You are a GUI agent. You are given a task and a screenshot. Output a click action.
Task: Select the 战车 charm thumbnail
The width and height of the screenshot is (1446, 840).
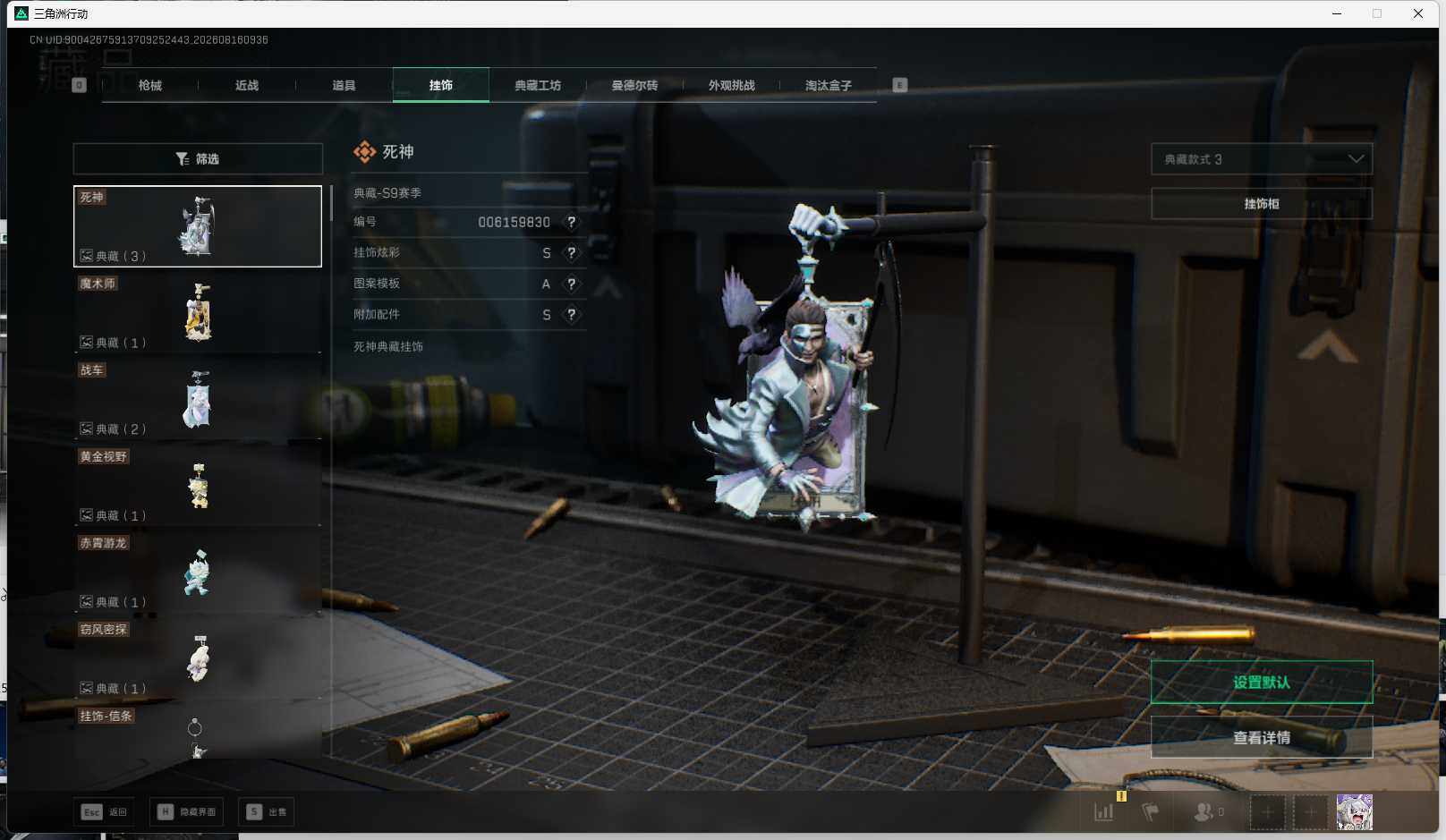198,400
